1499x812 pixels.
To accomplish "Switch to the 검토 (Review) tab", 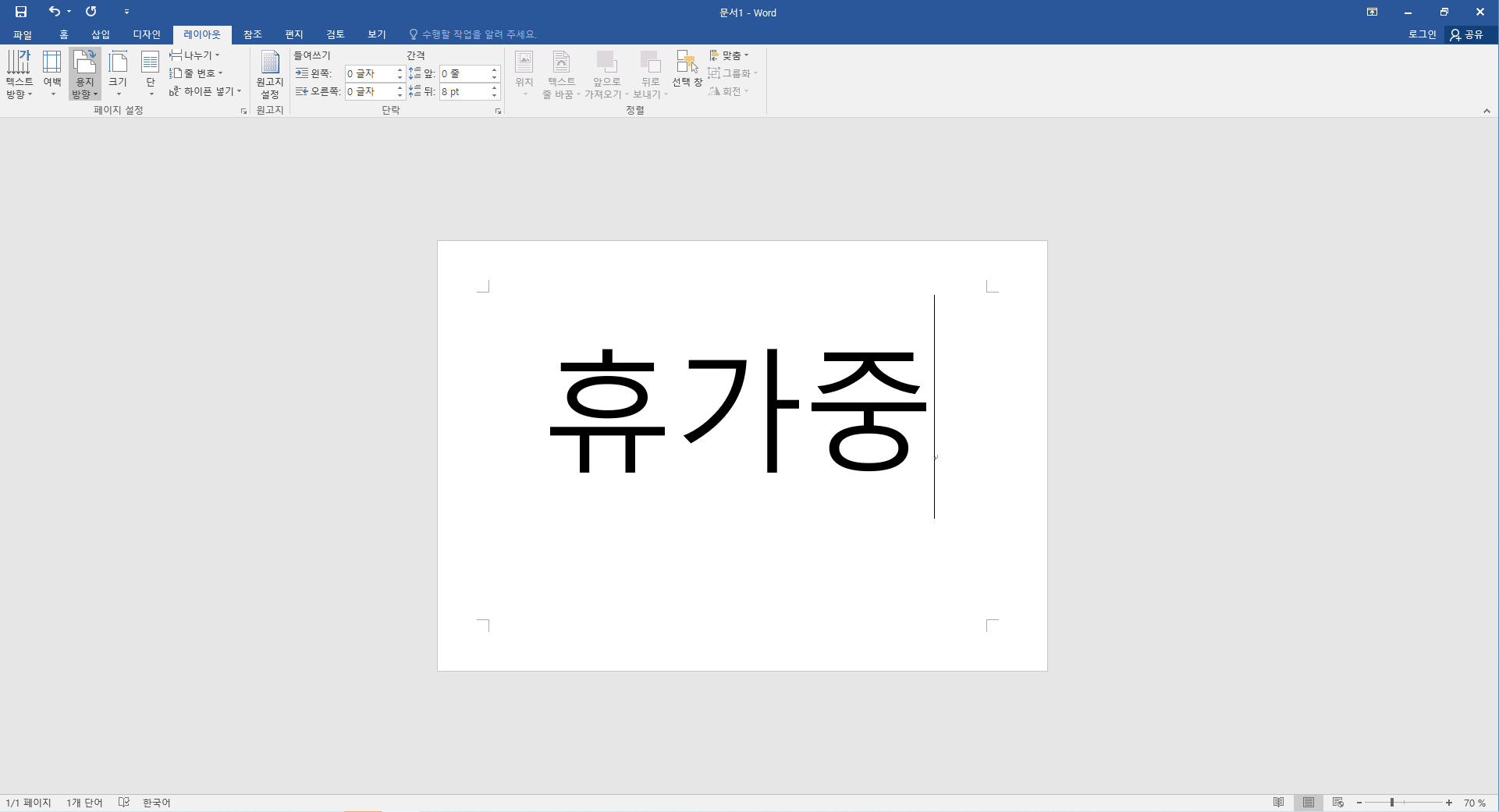I will point(336,34).
